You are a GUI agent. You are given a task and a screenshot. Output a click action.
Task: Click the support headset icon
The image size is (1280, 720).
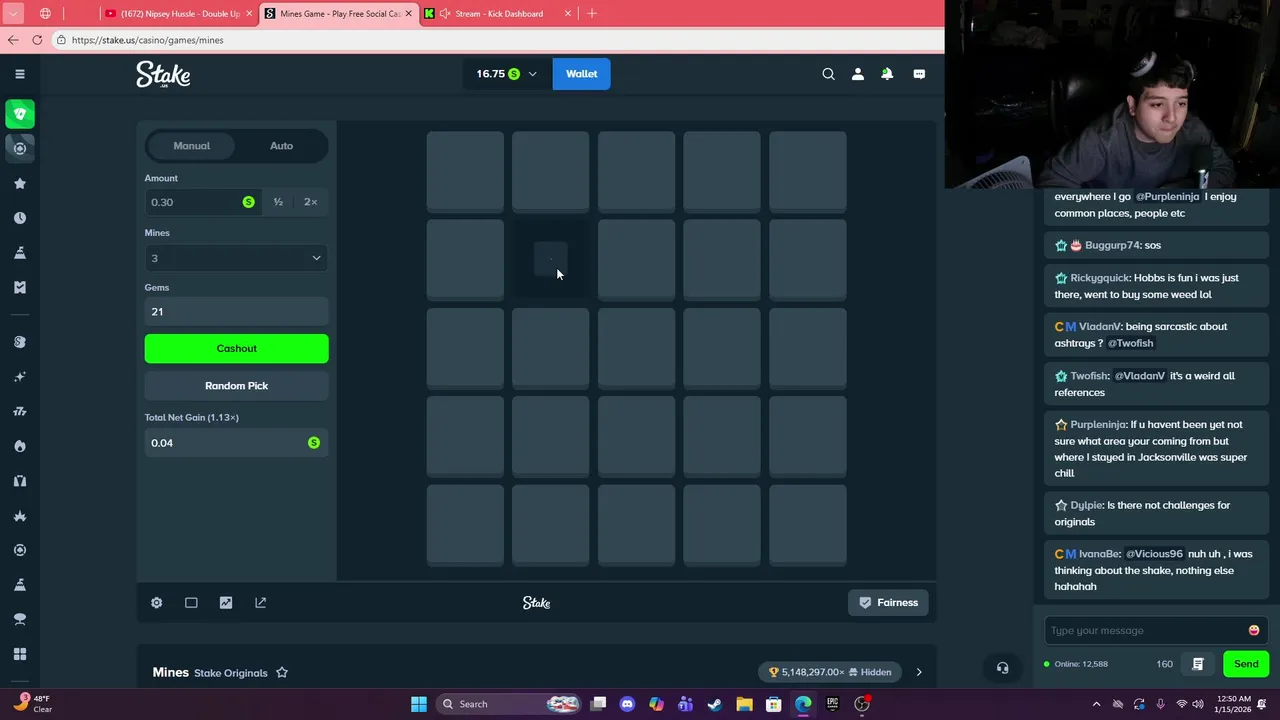pyautogui.click(x=1002, y=668)
